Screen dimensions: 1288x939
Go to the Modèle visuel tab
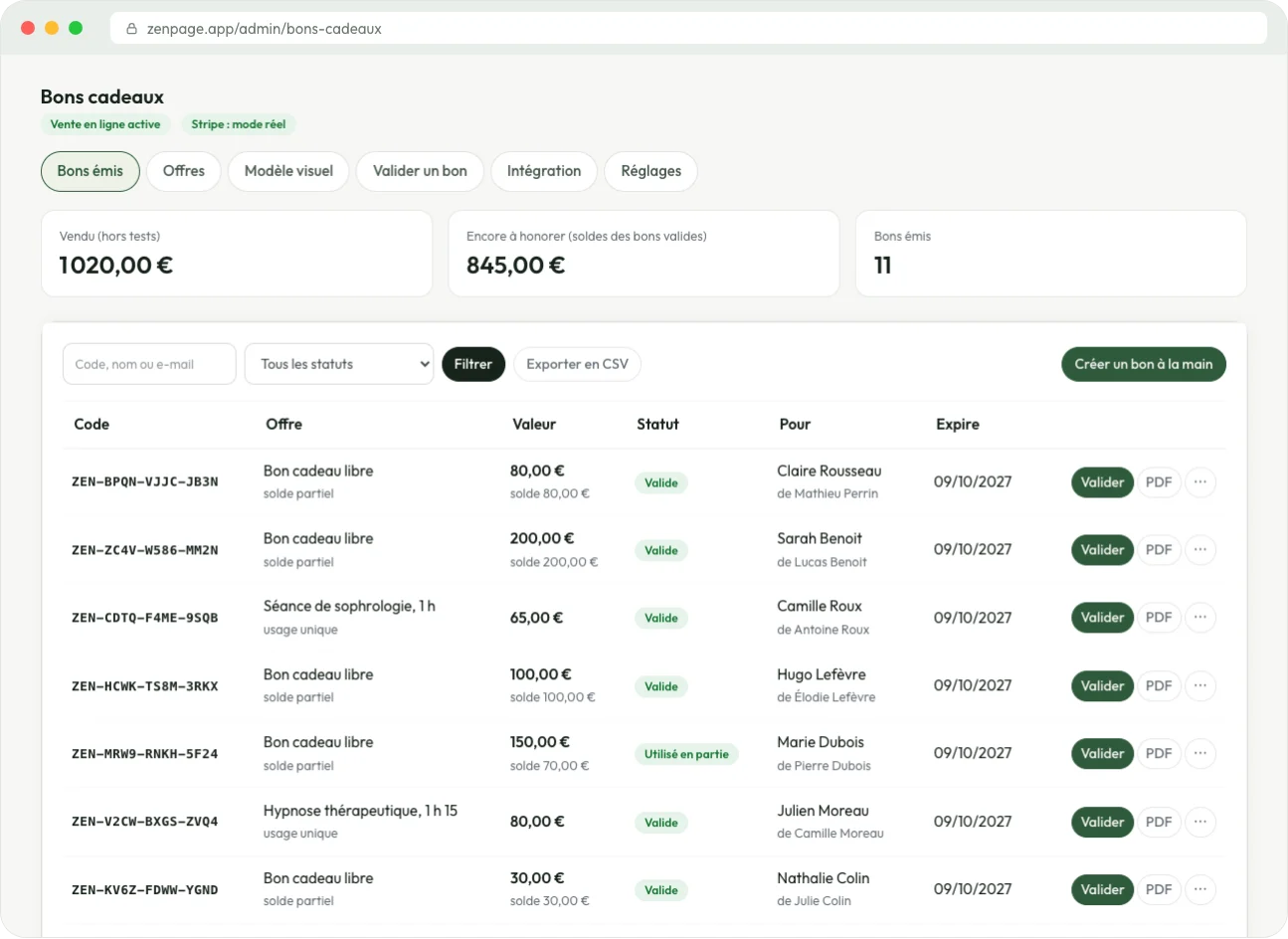click(288, 171)
